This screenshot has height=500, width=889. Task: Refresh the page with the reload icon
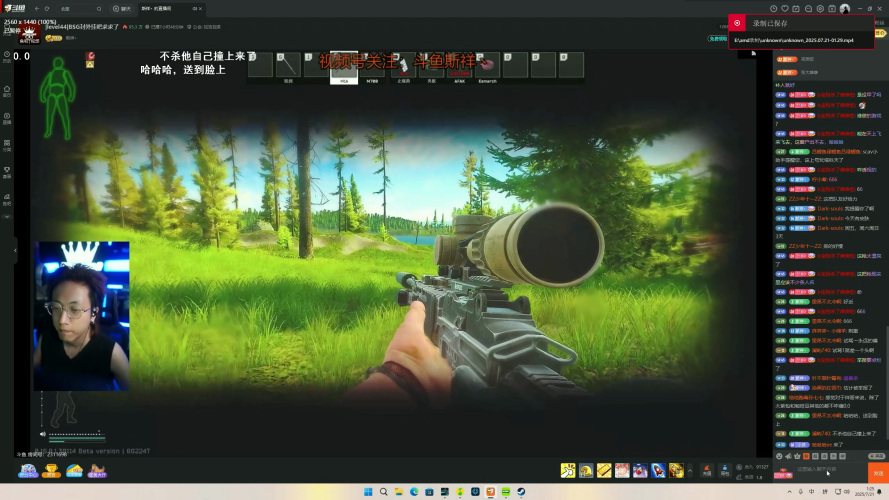coord(47,9)
